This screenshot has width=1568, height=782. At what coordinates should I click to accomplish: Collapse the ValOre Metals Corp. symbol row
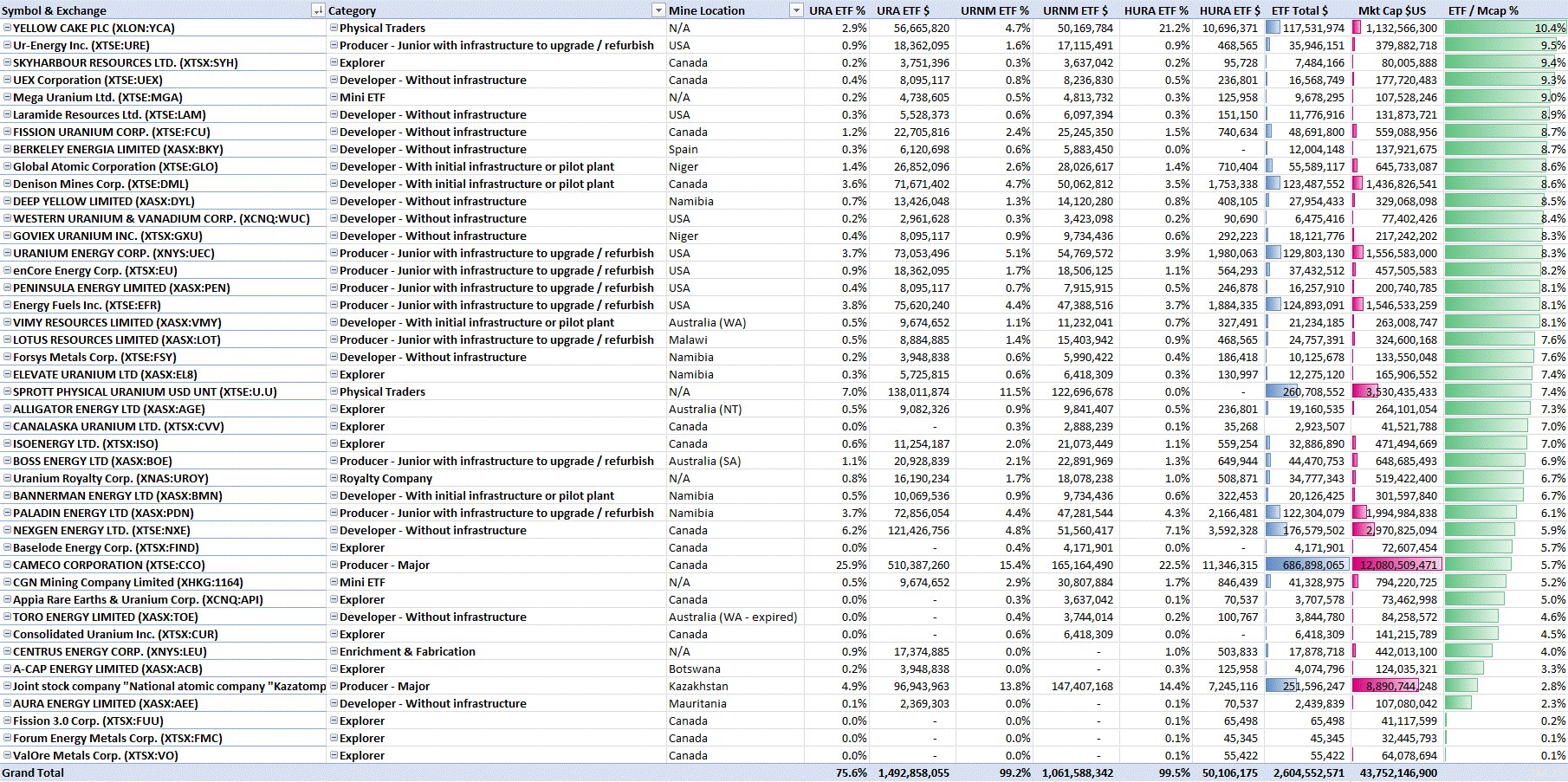7,755
